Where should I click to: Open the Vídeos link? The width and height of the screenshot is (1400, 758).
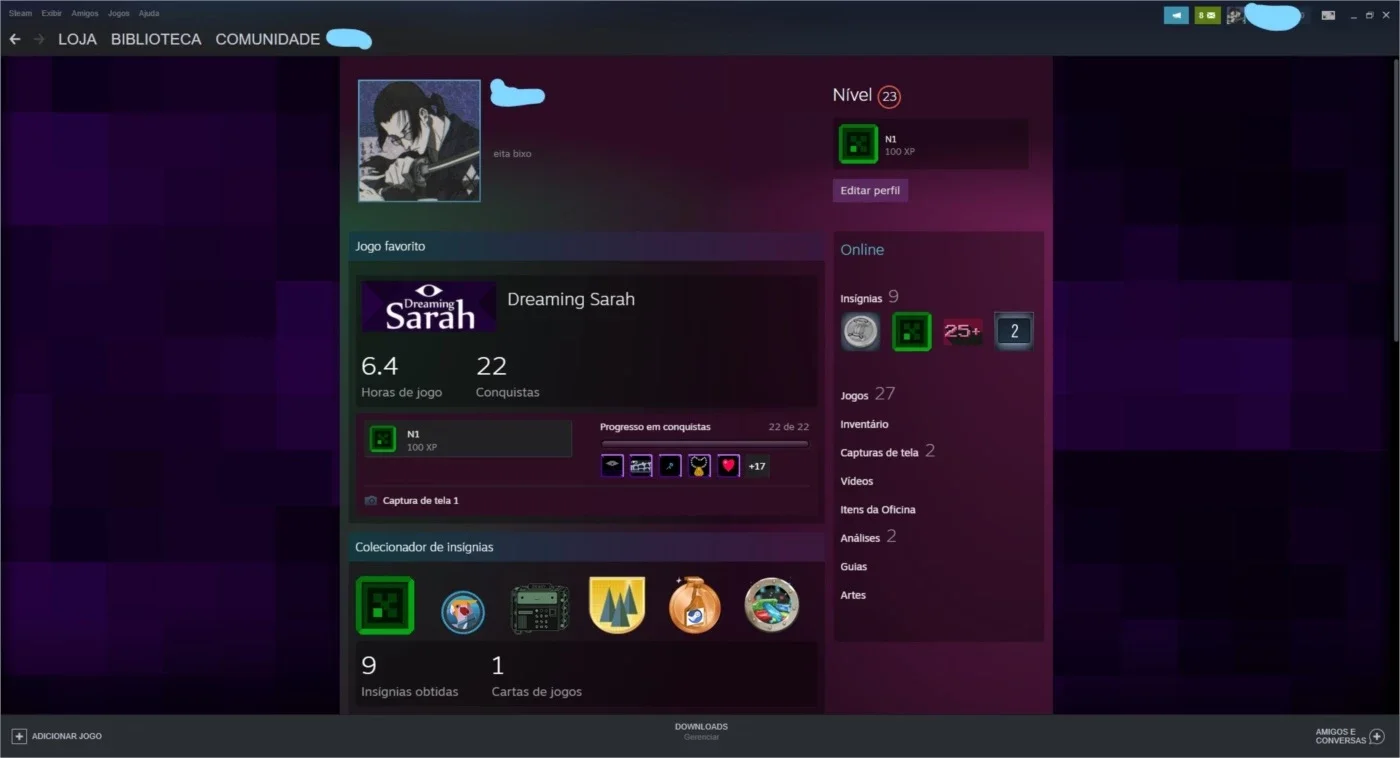(x=856, y=481)
